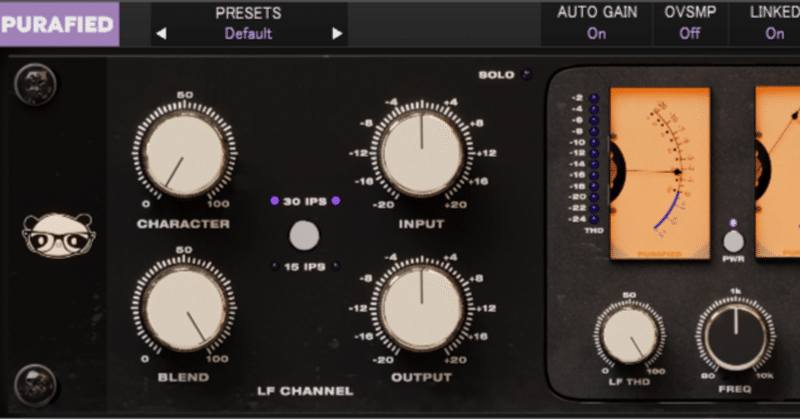Select 15 IPS tape speed label
Image resolution: width=800 pixels, height=419 pixels.
point(305,266)
